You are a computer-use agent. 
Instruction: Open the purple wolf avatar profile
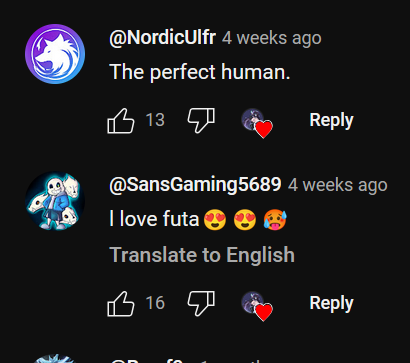point(55,54)
